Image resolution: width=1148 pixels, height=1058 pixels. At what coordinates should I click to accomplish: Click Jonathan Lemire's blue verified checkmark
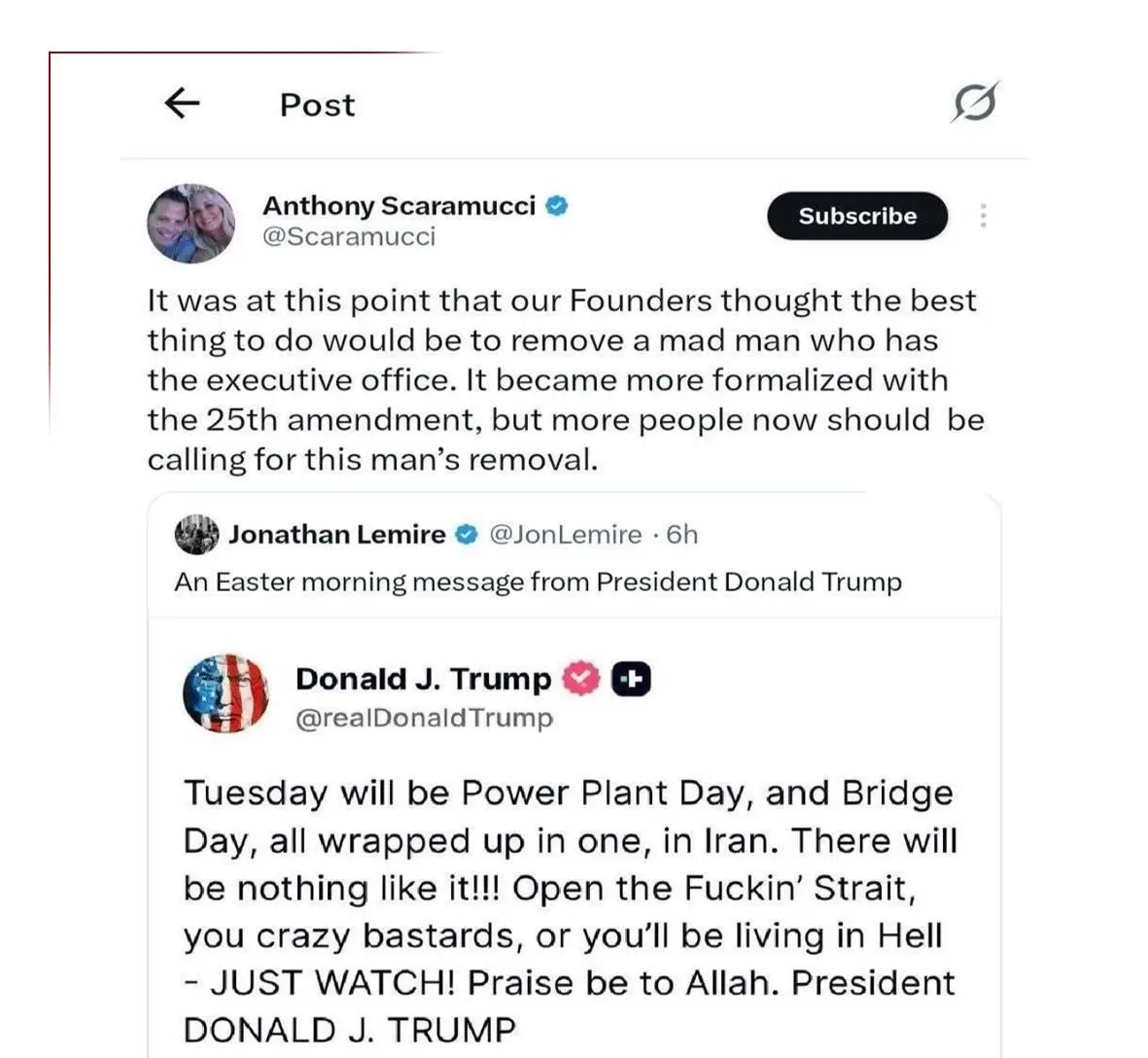pyautogui.click(x=468, y=534)
